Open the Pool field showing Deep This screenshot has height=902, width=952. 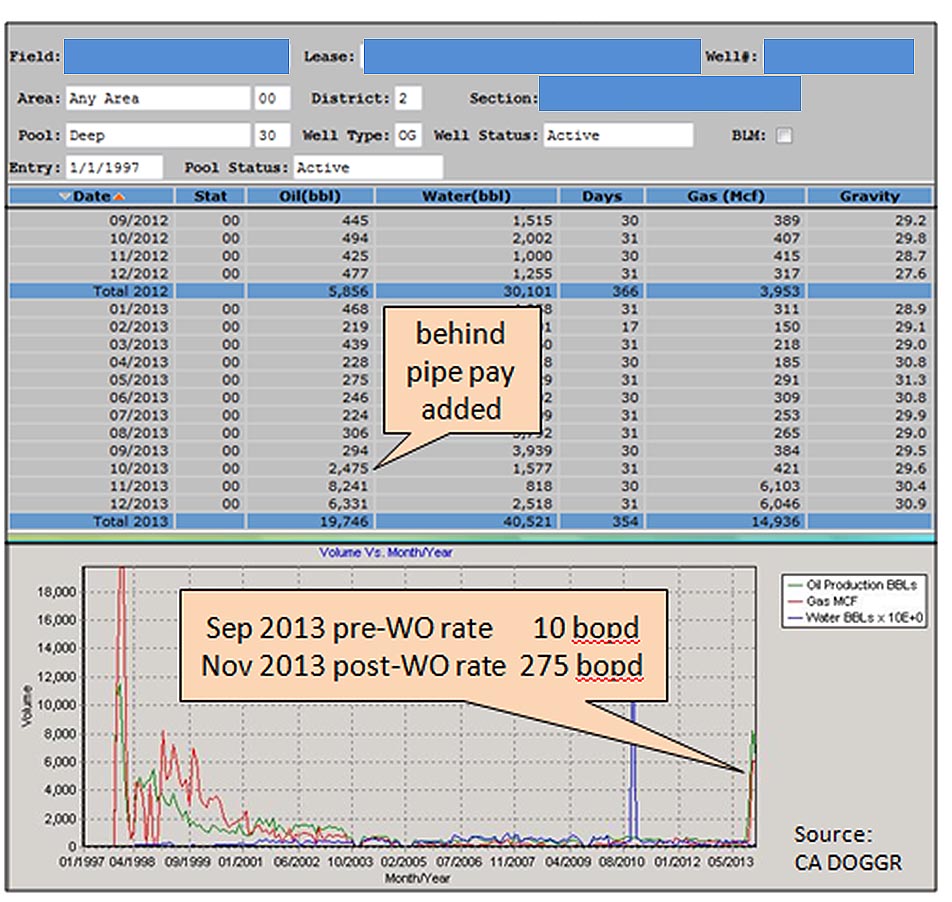[158, 136]
